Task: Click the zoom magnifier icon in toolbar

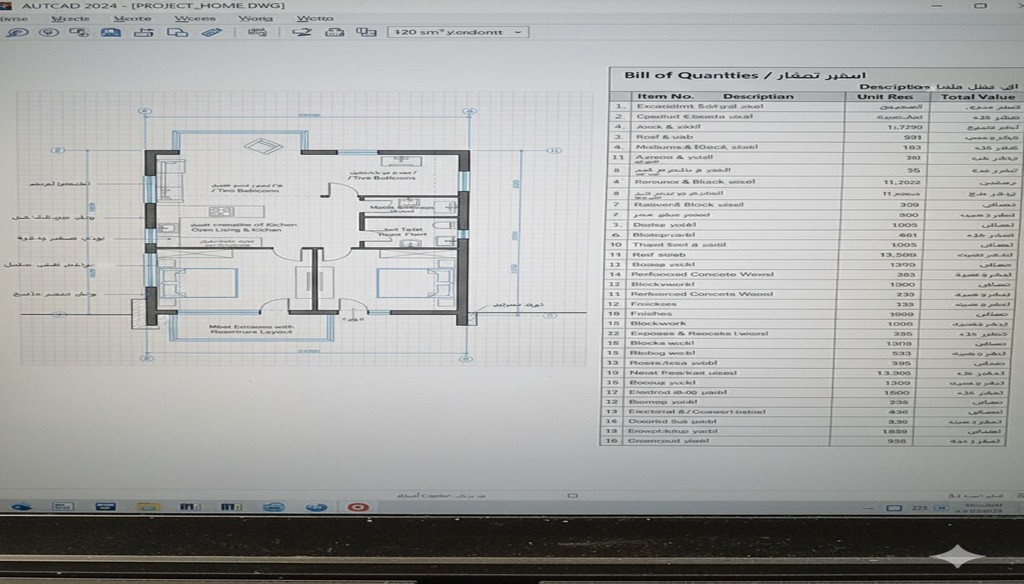Action: coord(17,32)
